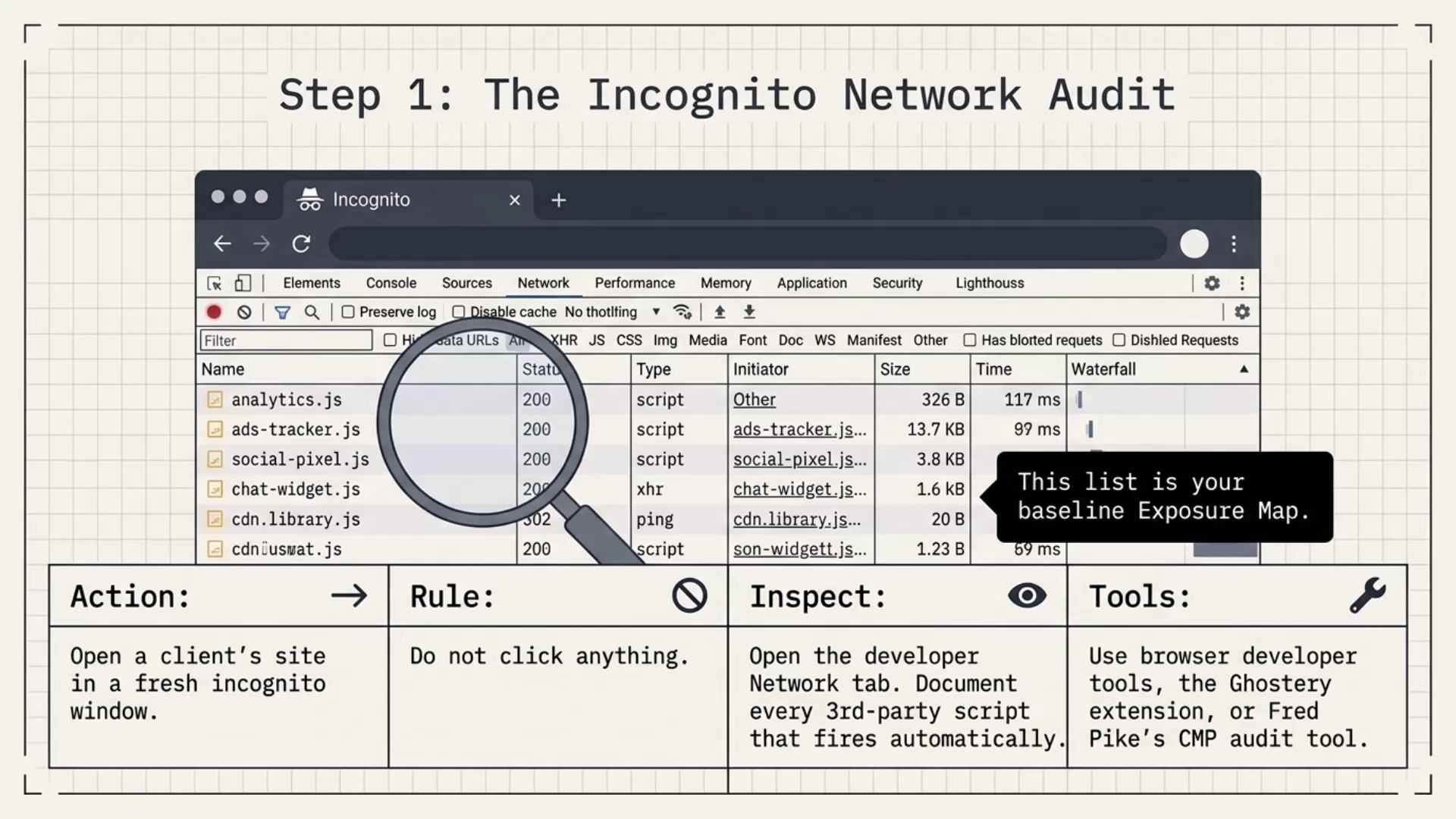Toggle the network filter funnel icon
Viewport: 1456px width, 819px height.
click(x=282, y=312)
